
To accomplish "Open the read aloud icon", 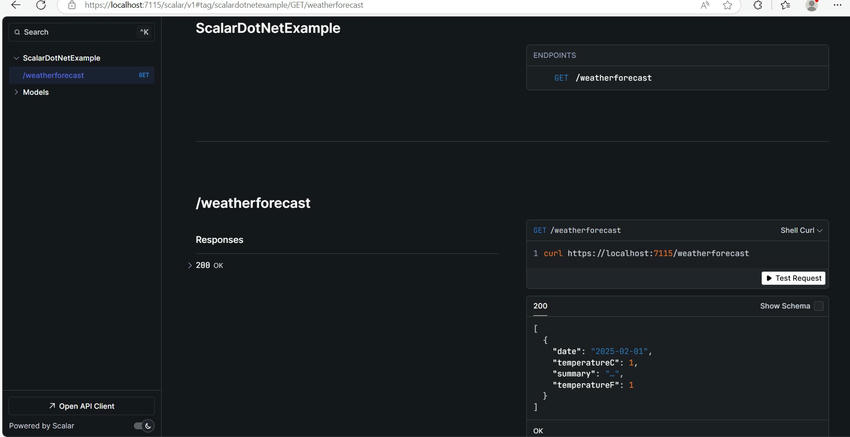I will pos(705,5).
